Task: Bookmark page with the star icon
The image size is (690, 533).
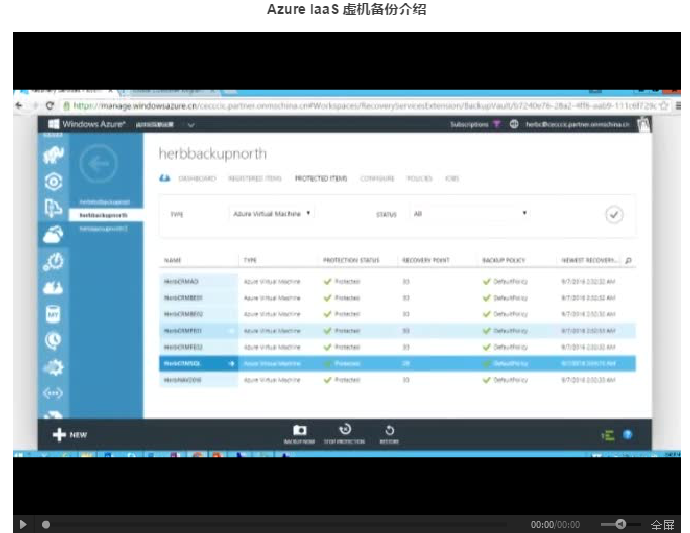Action: pyautogui.click(x=664, y=106)
